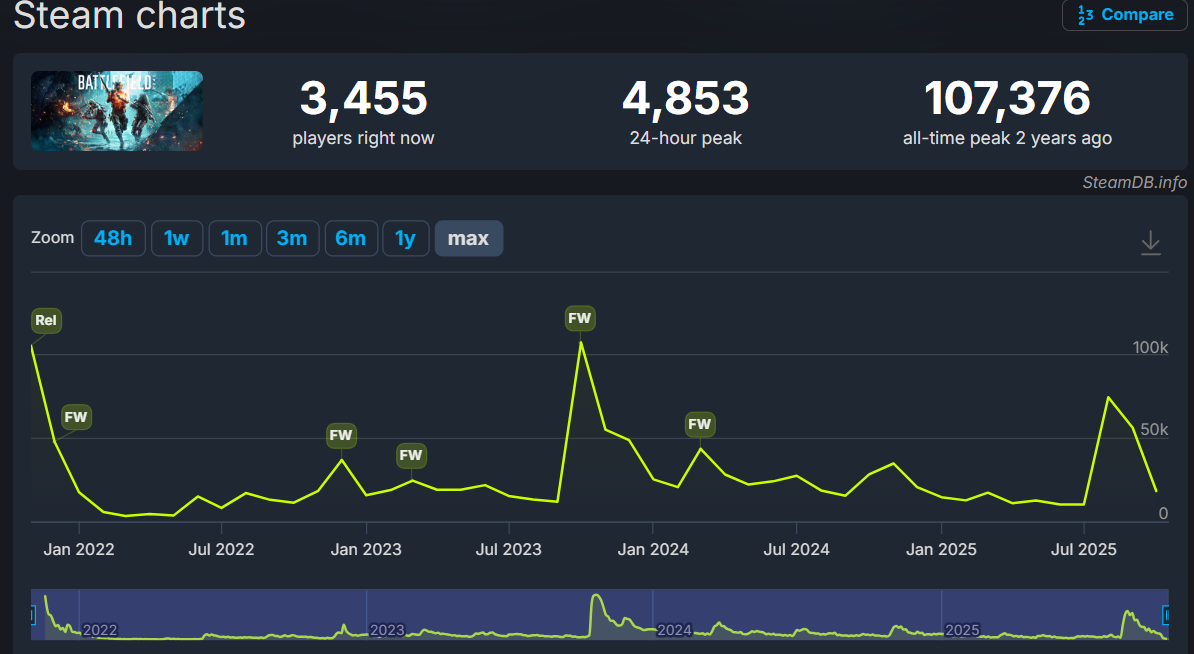
Task: Set zoom to 6m
Action: [351, 238]
